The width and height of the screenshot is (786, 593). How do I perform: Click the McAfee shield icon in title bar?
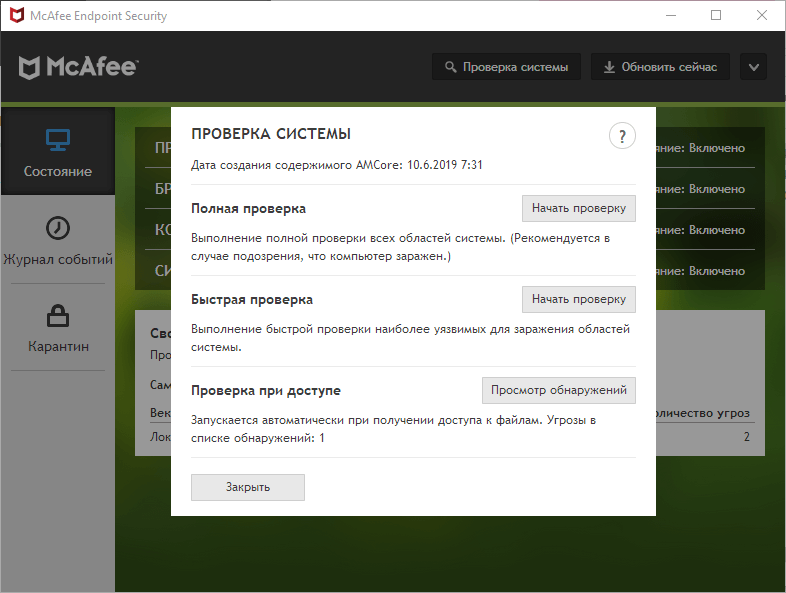pyautogui.click(x=17, y=15)
